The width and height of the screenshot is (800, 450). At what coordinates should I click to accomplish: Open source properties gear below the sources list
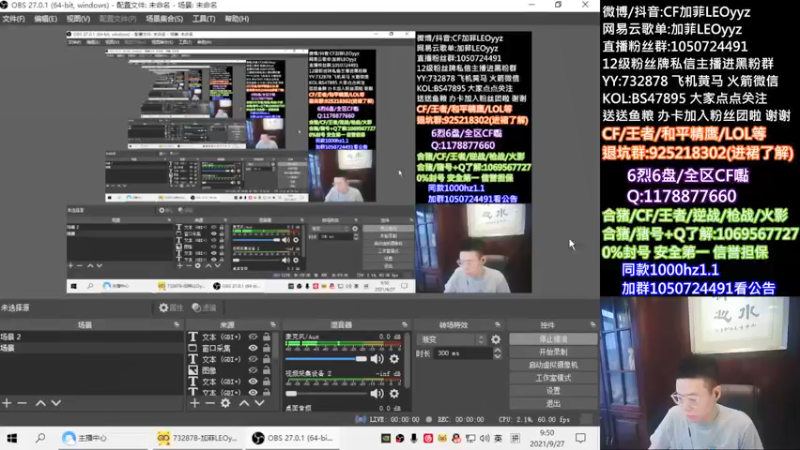226,403
